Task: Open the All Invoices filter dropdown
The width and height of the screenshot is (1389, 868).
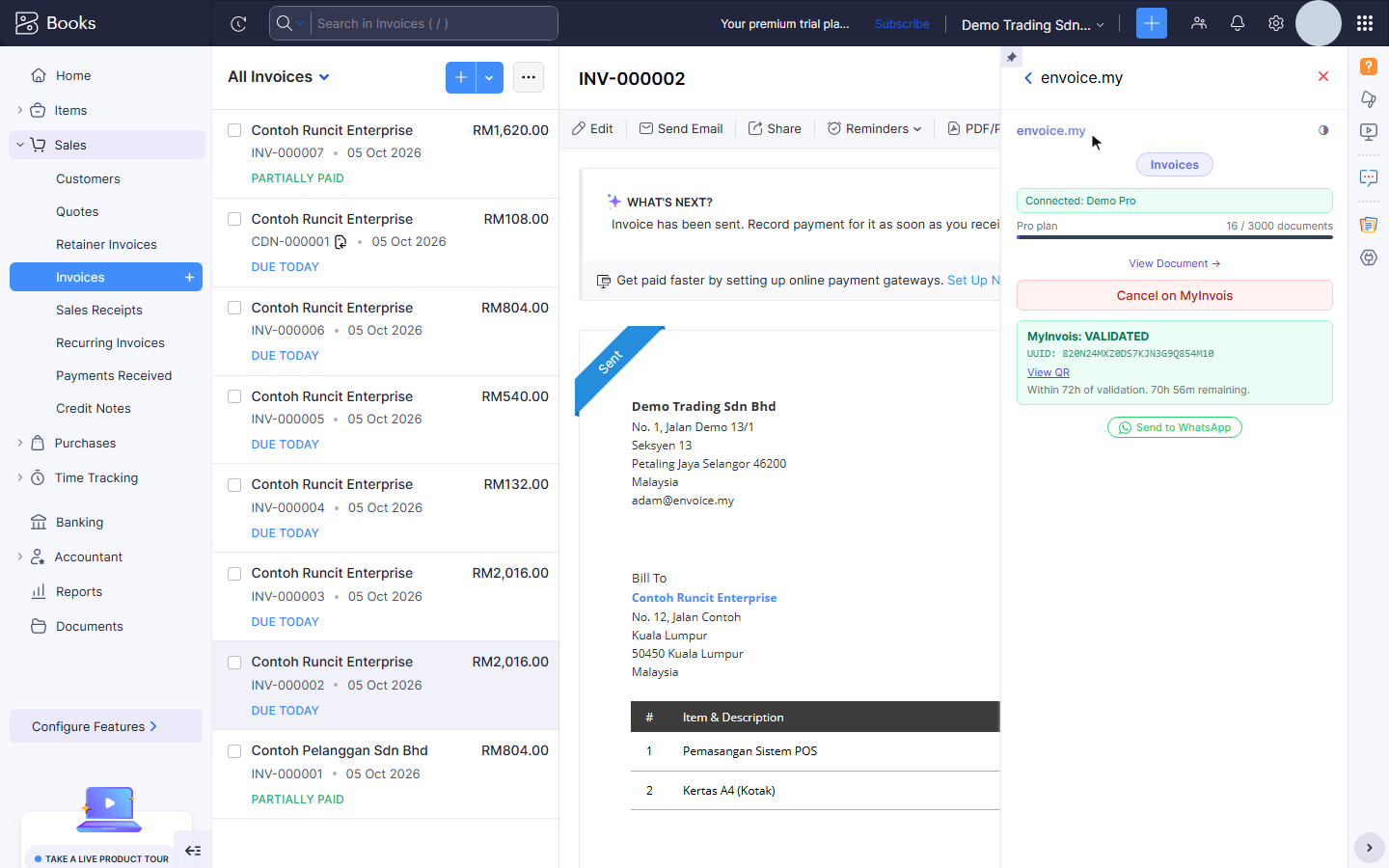Action: pyautogui.click(x=279, y=77)
